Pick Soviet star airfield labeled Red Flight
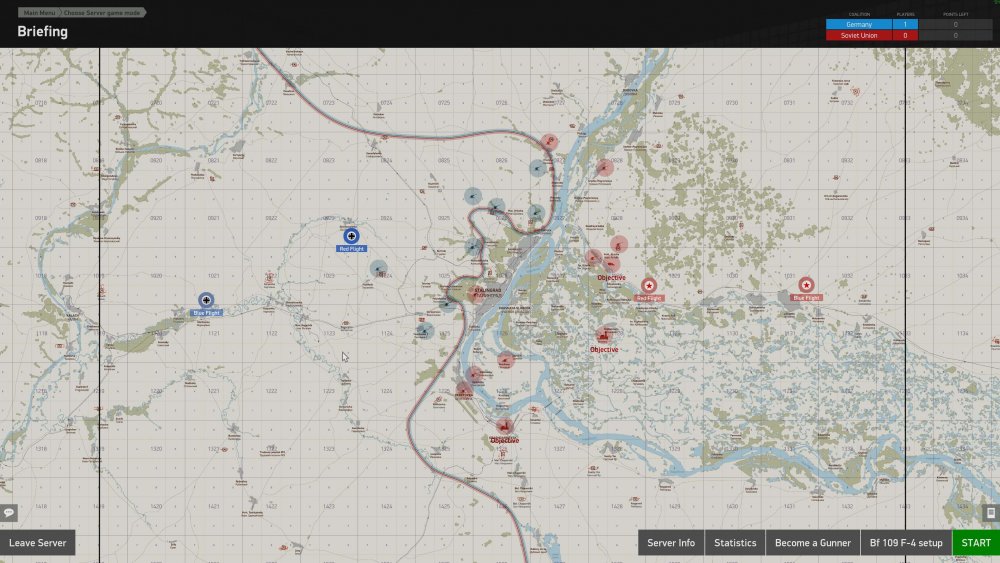Viewport: 1000px width, 563px height. tap(649, 285)
